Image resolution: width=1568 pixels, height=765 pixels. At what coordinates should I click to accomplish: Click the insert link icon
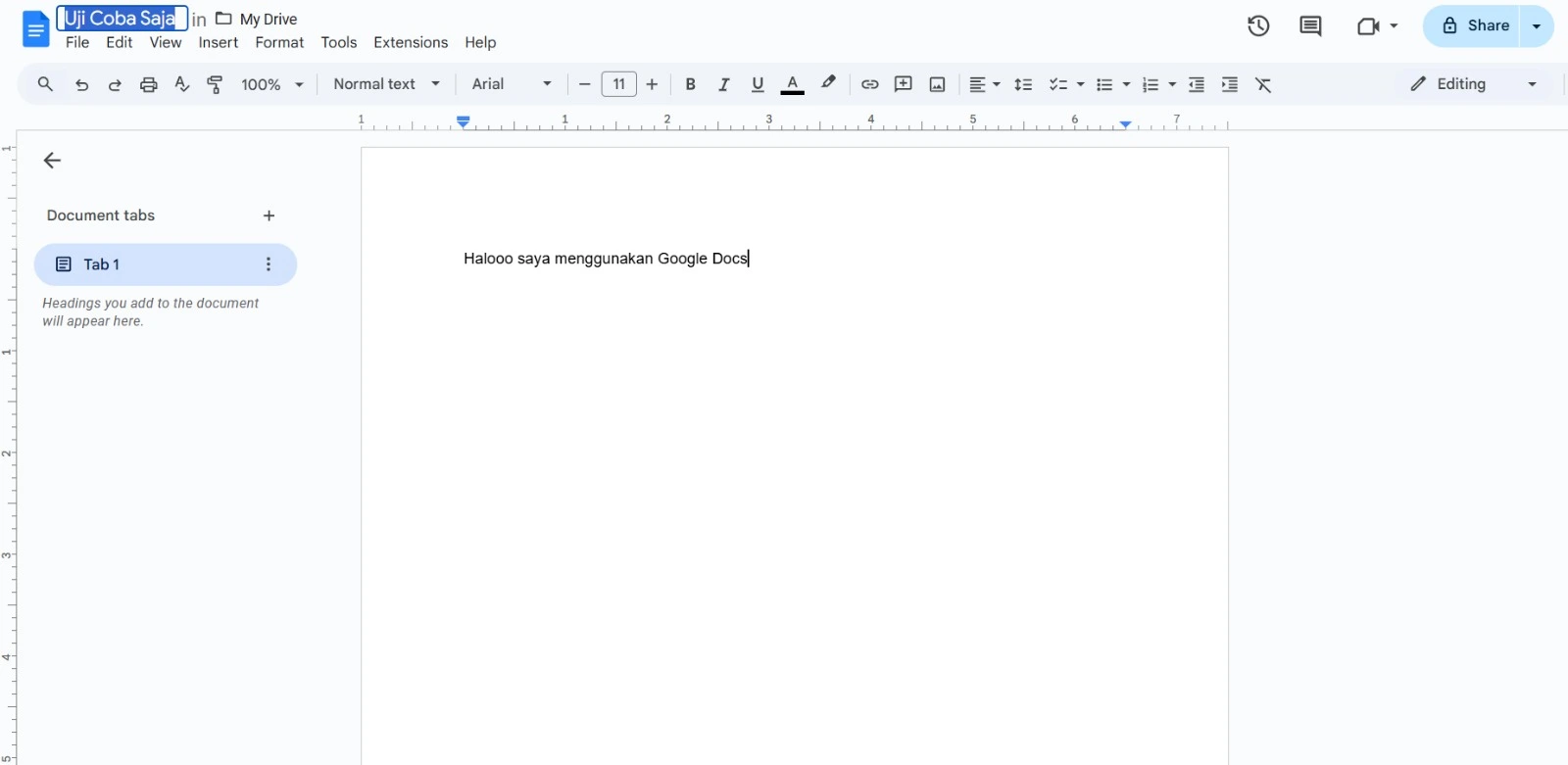click(x=869, y=84)
